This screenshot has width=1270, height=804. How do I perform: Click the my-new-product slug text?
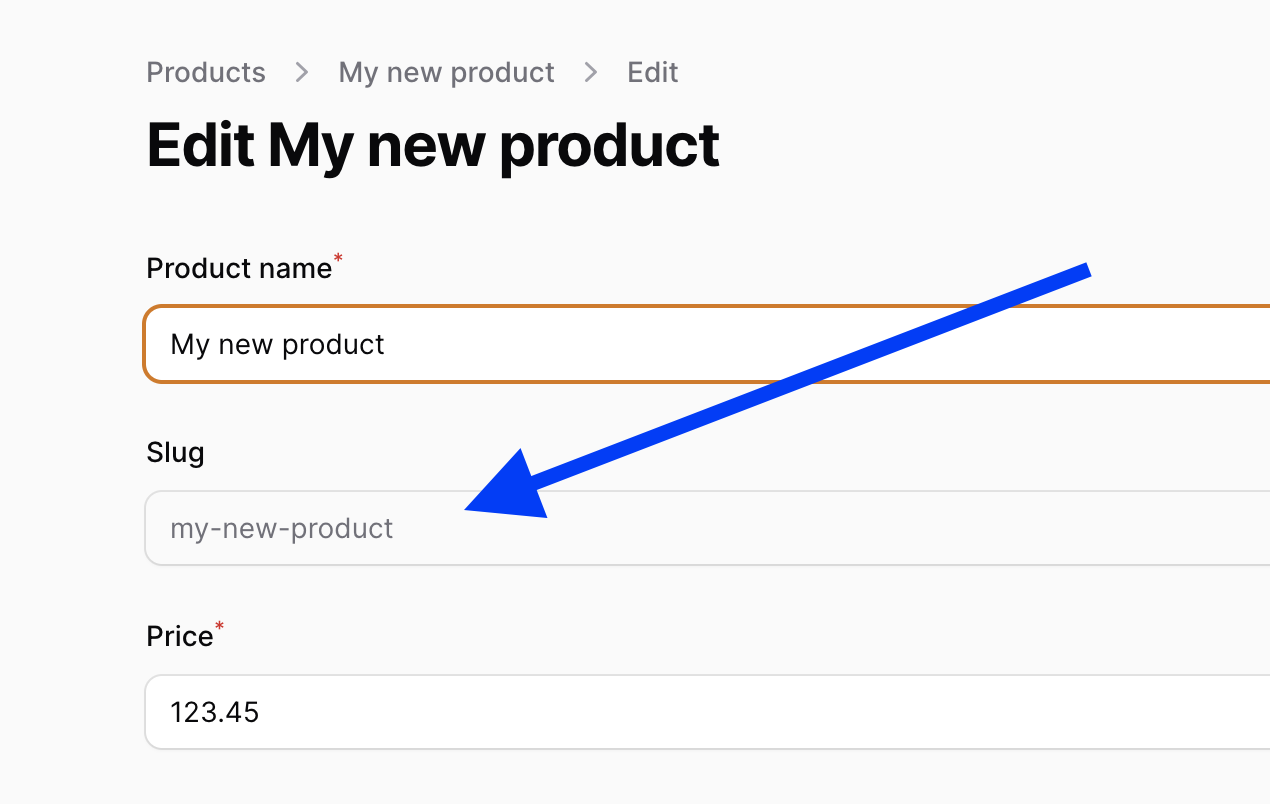[282, 528]
